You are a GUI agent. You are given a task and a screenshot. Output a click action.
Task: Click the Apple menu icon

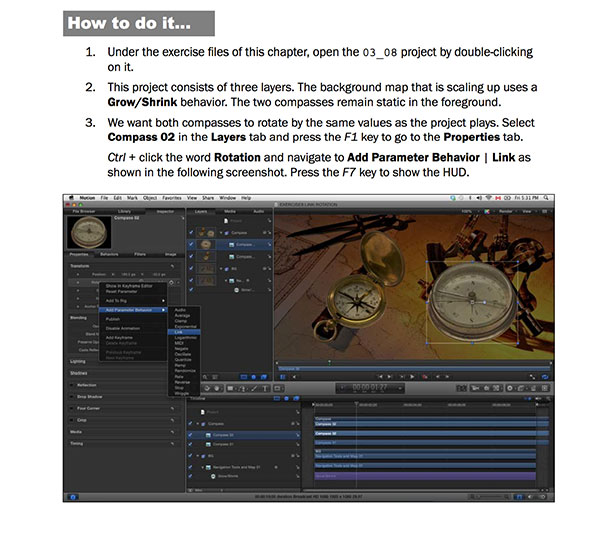pos(71,198)
